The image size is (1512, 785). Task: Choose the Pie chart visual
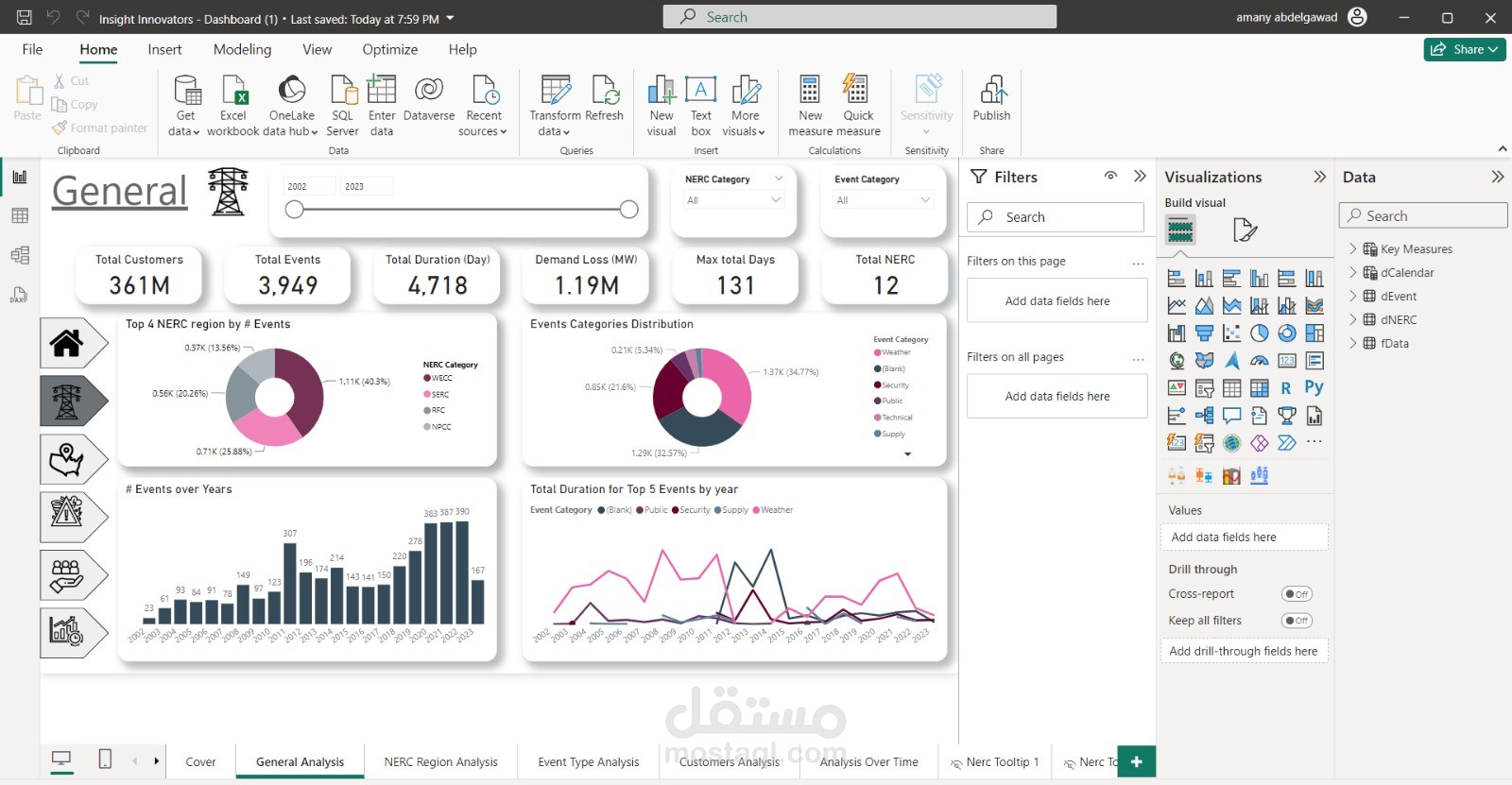1260,333
